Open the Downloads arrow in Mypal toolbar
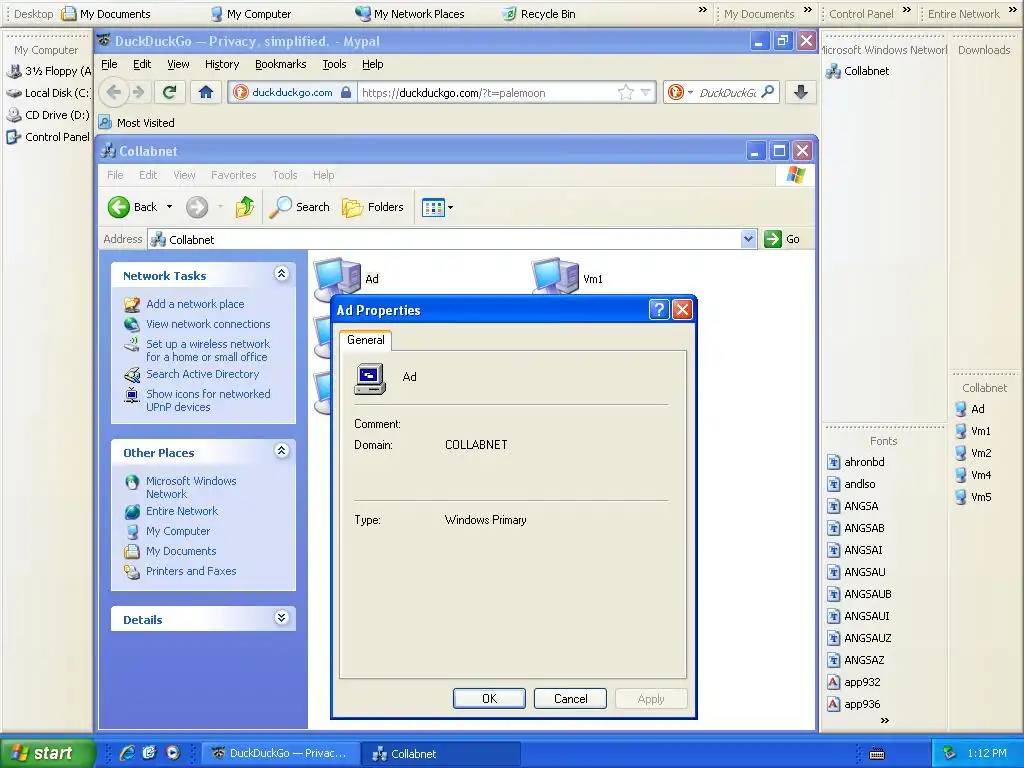This screenshot has height=768, width=1024. 801,92
